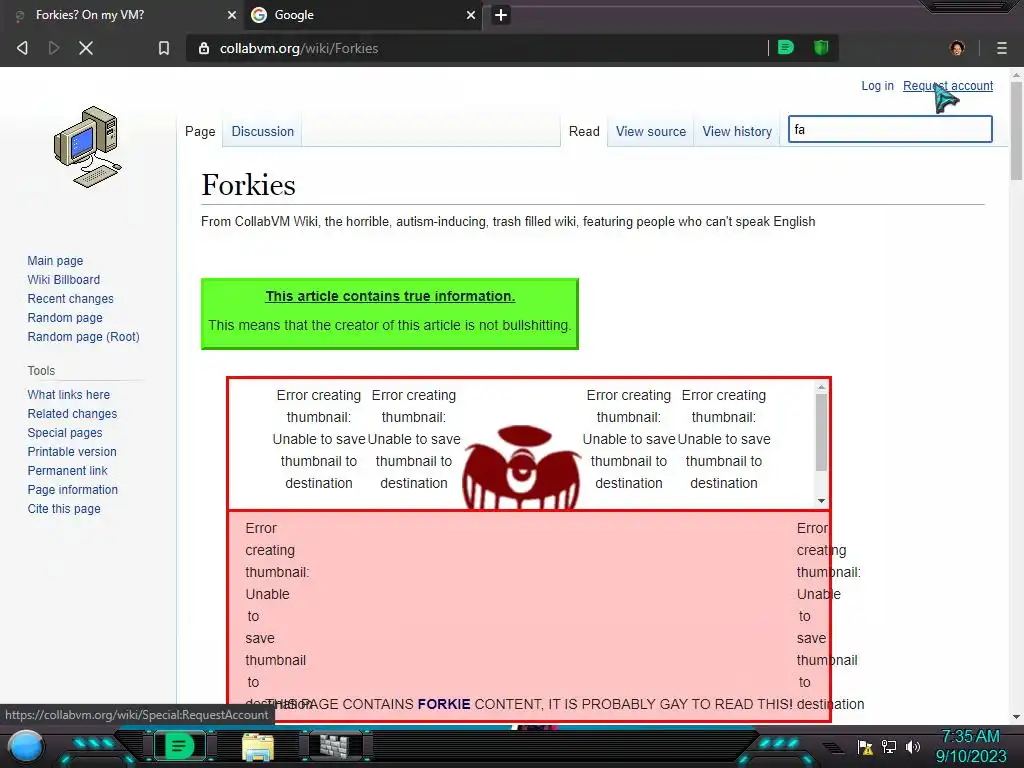The height and width of the screenshot is (768, 1024).
Task: Click the page scrollbar down arrow
Action: (1016, 717)
